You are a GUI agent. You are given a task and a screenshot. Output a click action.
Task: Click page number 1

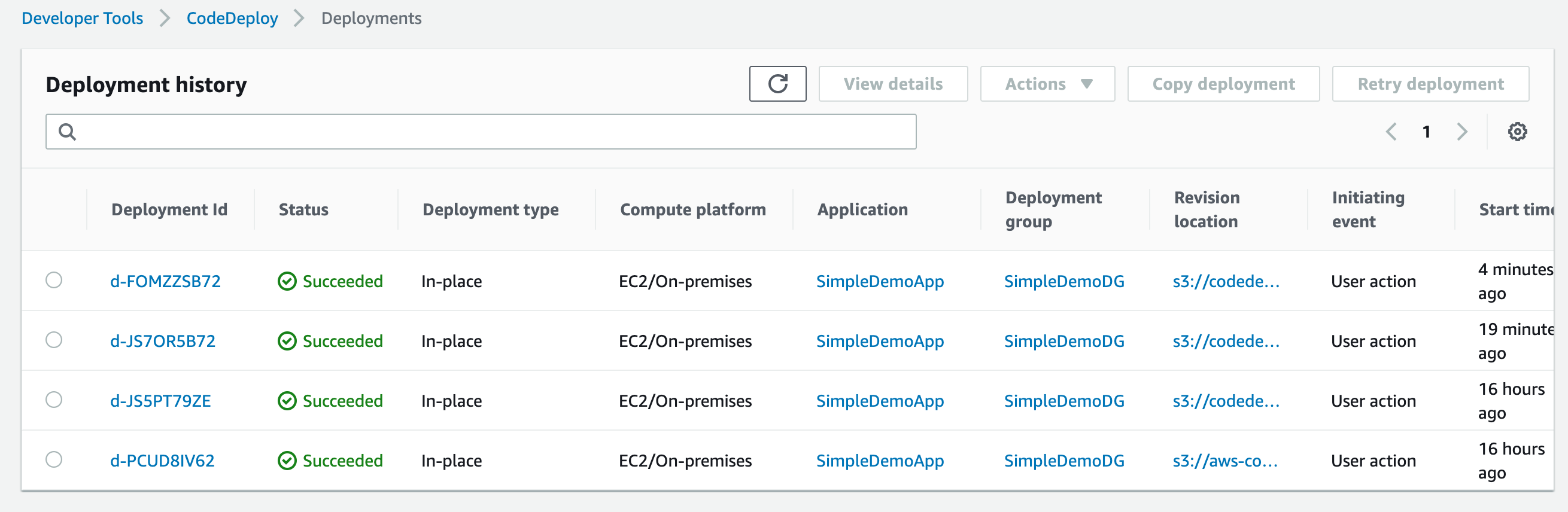pos(1426,132)
